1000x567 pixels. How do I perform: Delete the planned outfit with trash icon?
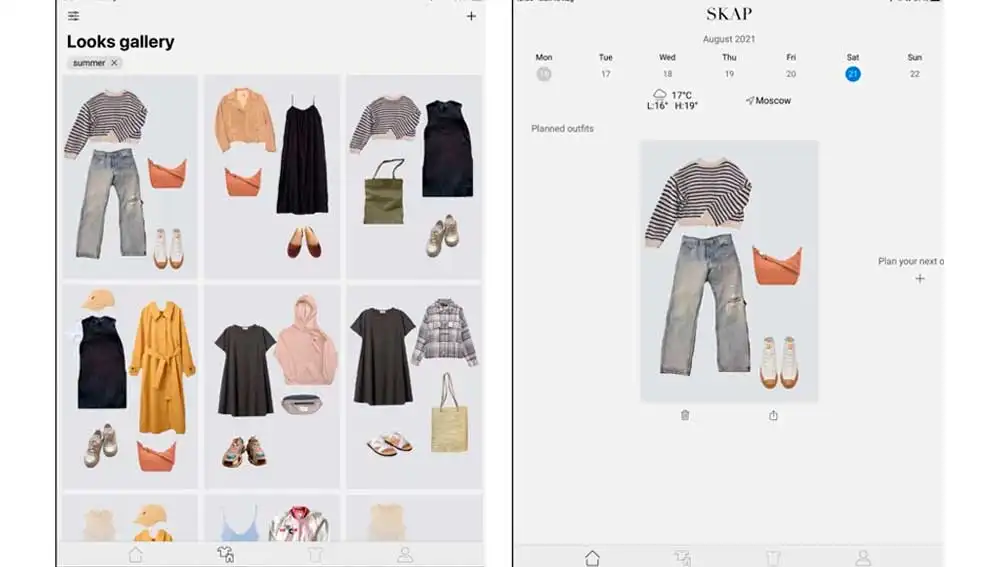(x=685, y=415)
